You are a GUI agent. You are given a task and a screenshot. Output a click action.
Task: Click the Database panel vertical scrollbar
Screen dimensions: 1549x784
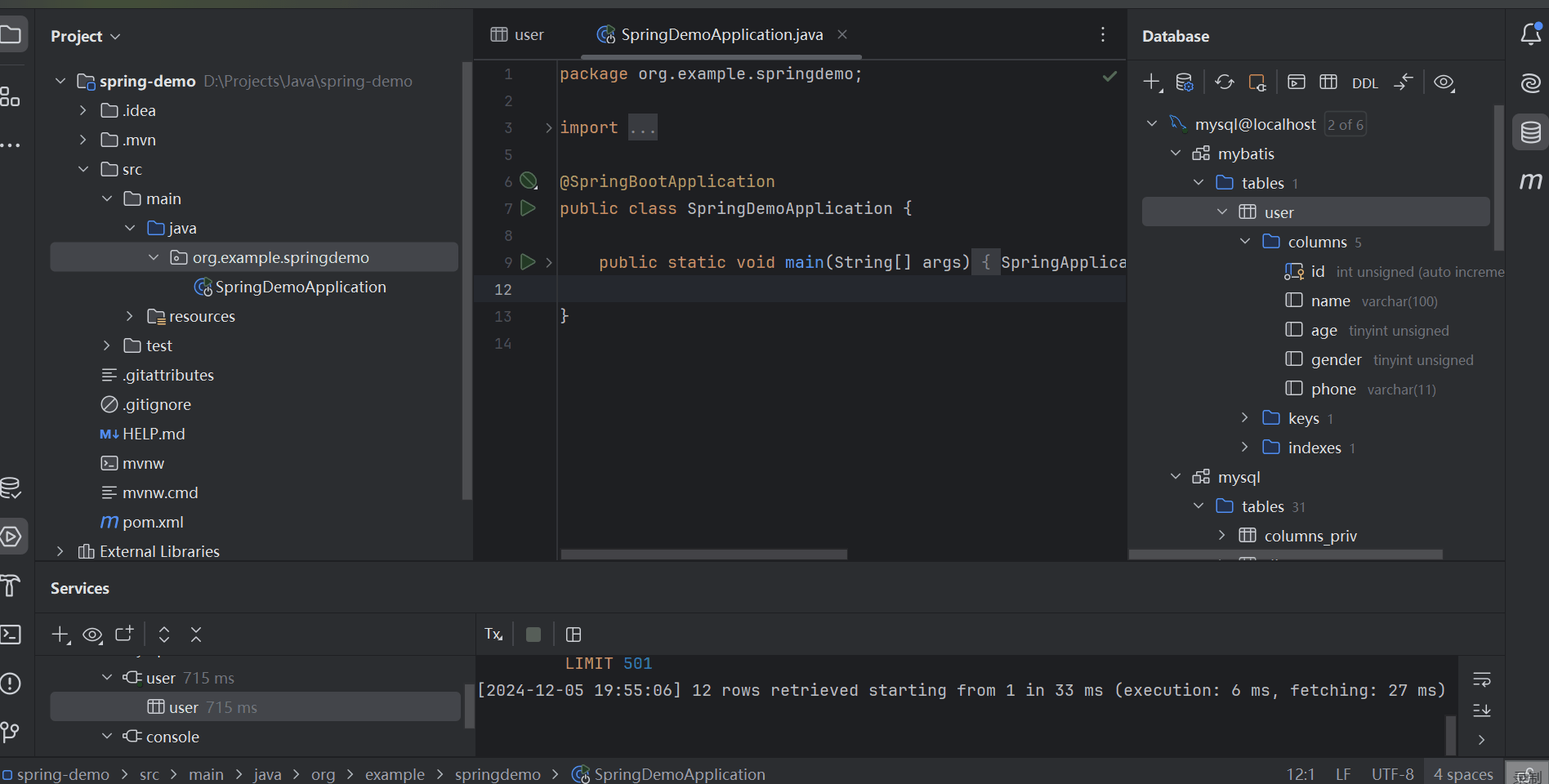point(1498,177)
